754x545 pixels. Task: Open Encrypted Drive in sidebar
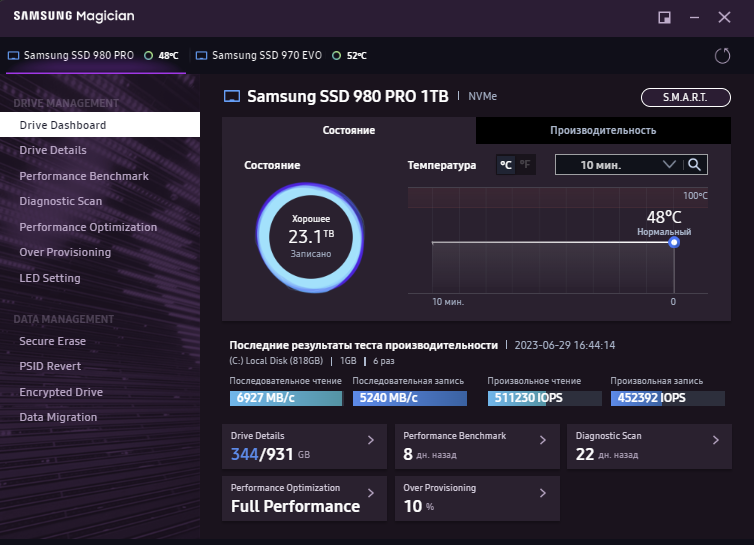tap(61, 392)
